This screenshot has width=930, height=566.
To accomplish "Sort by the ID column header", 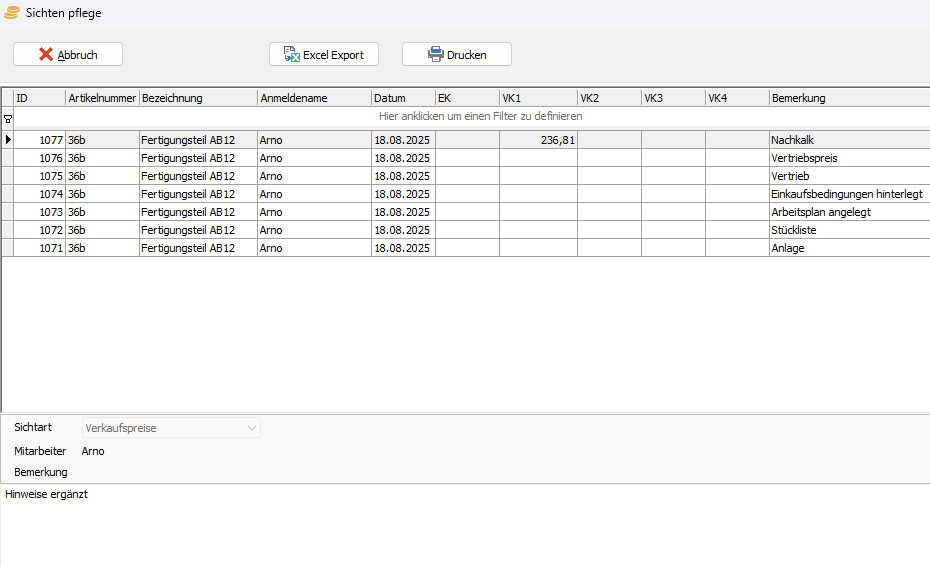I will pyautogui.click(x=39, y=98).
